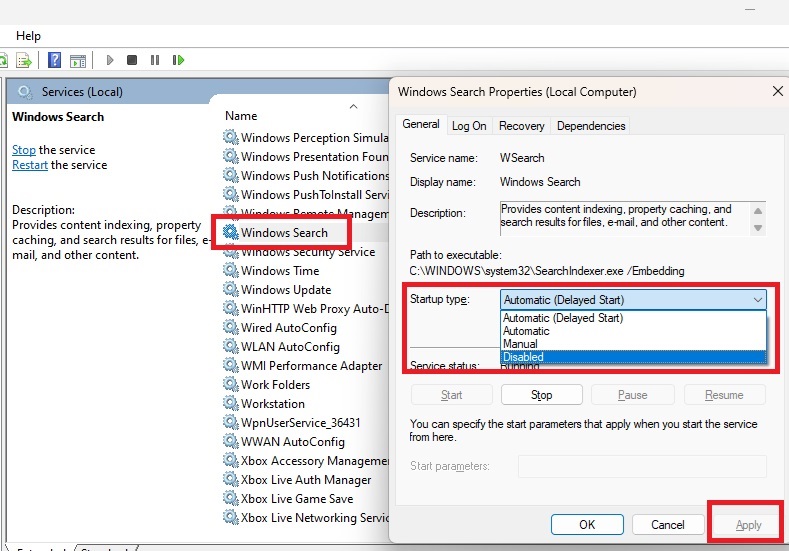Click gear icon beside Work Folders
This screenshot has height=551, width=789.
[x=230, y=384]
